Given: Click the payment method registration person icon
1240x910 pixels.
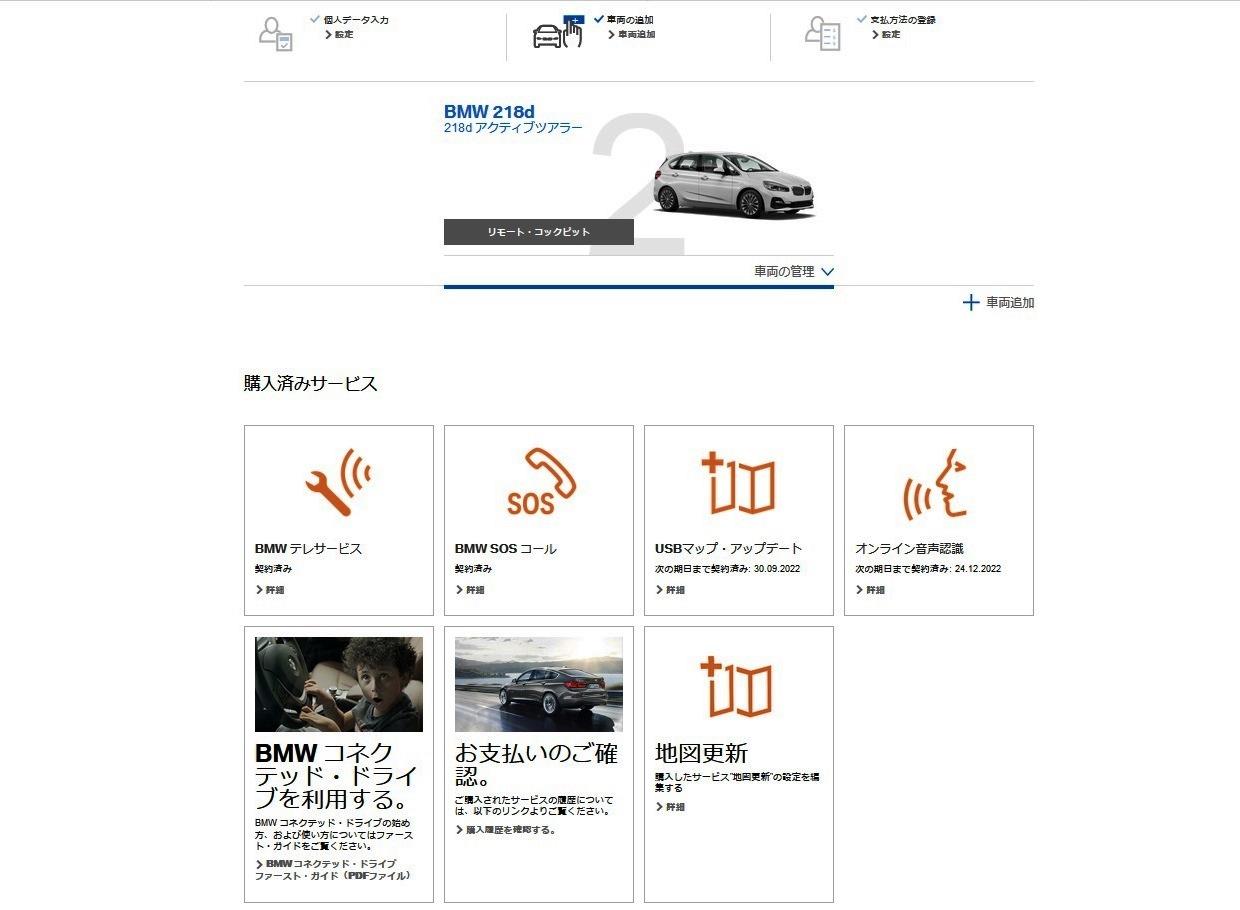Looking at the screenshot, I should [822, 33].
